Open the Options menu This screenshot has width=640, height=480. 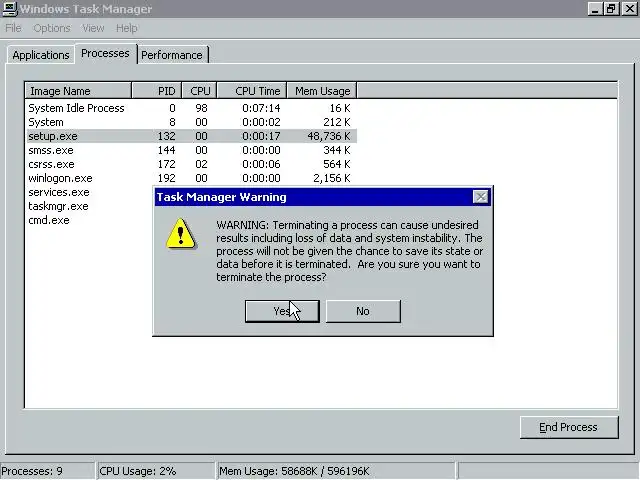(x=52, y=28)
